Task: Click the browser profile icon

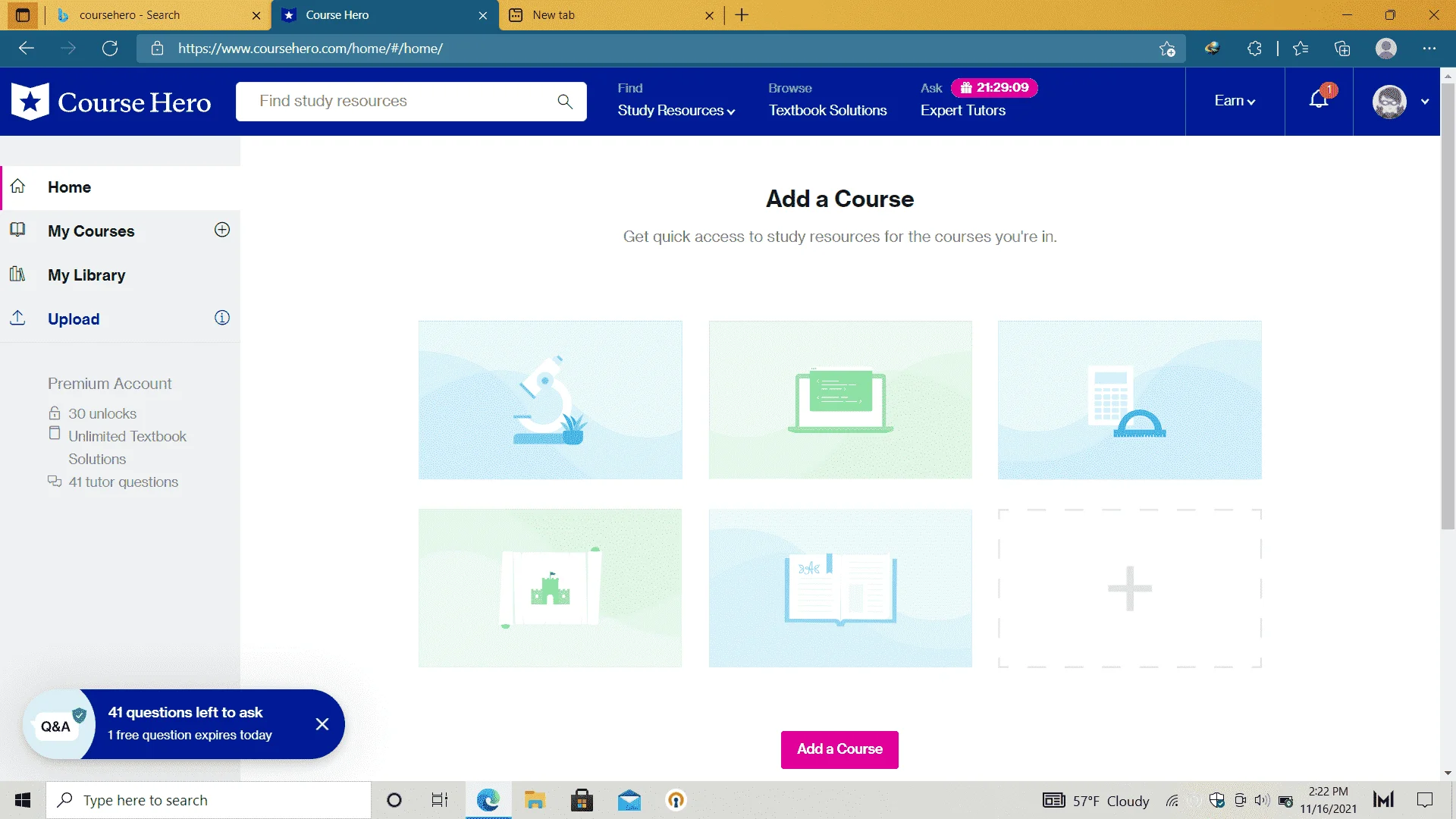Action: click(x=1386, y=49)
